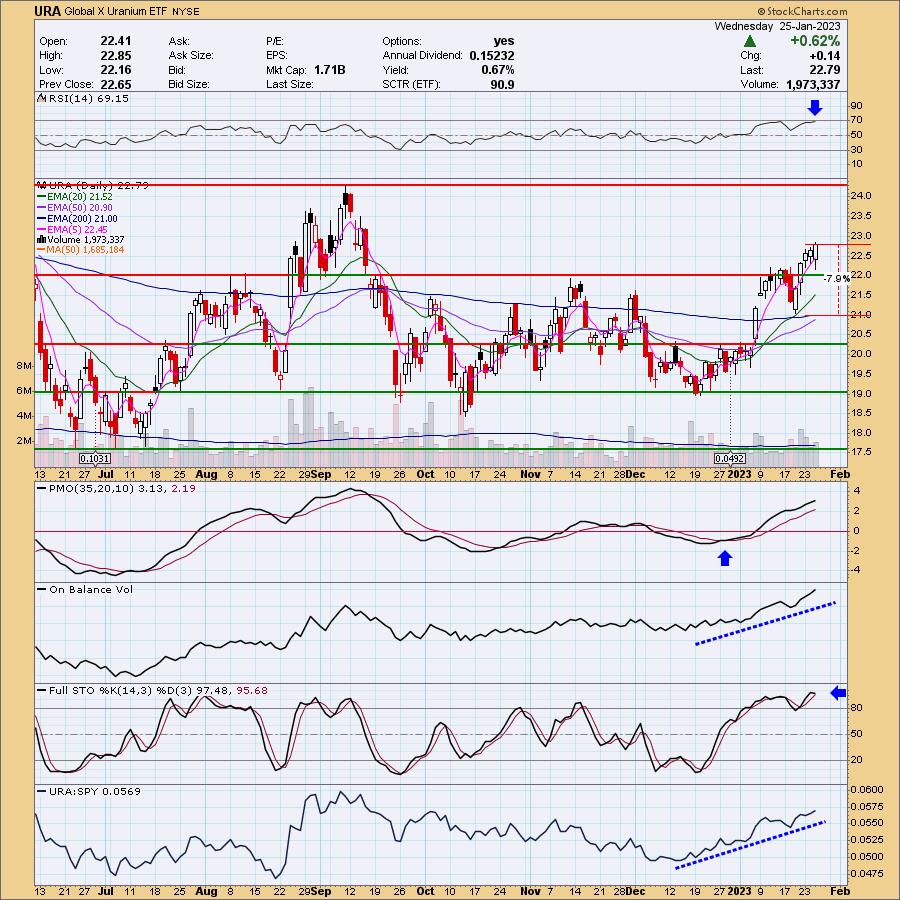Click the 70 level on RSI axis
The image size is (900, 900).
pos(856,120)
